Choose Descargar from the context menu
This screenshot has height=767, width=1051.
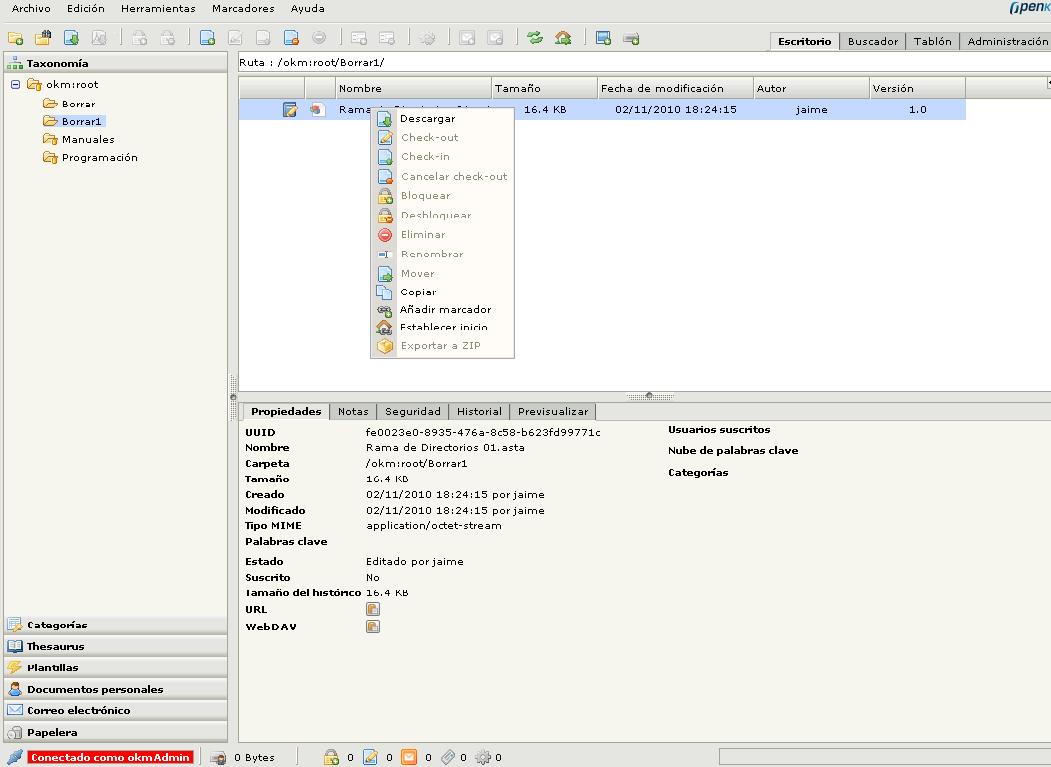coord(442,119)
